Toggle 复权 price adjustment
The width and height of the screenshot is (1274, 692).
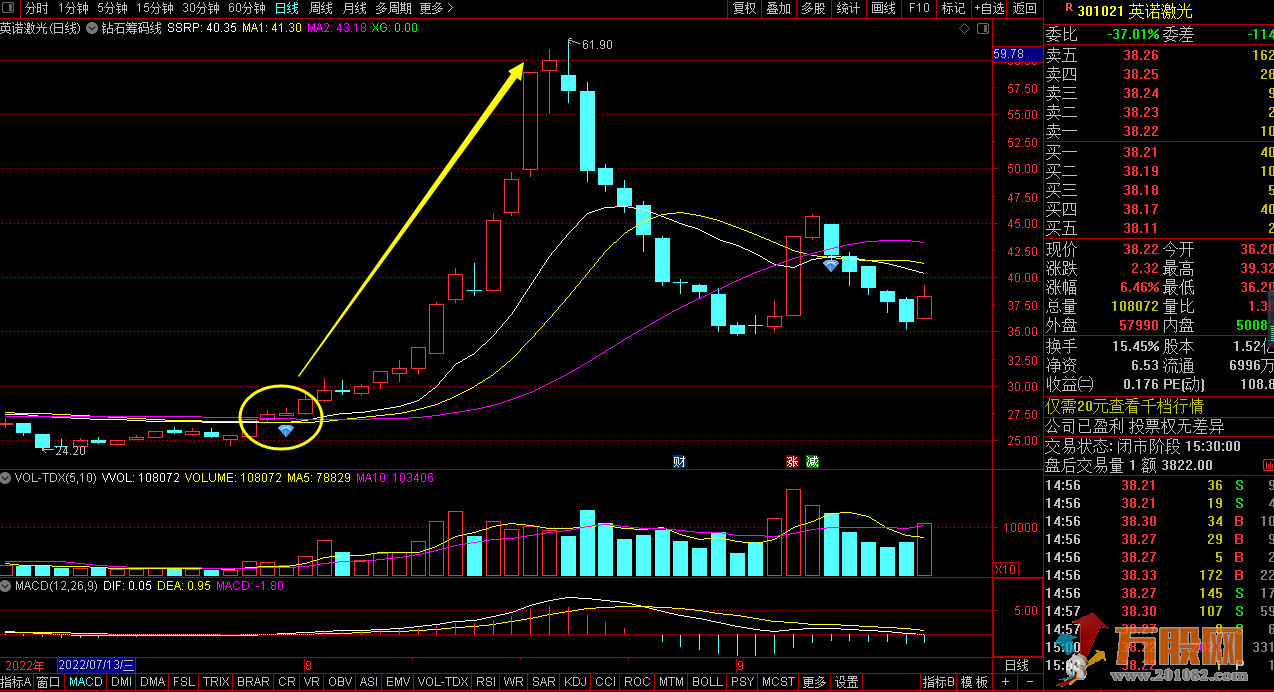[x=745, y=8]
